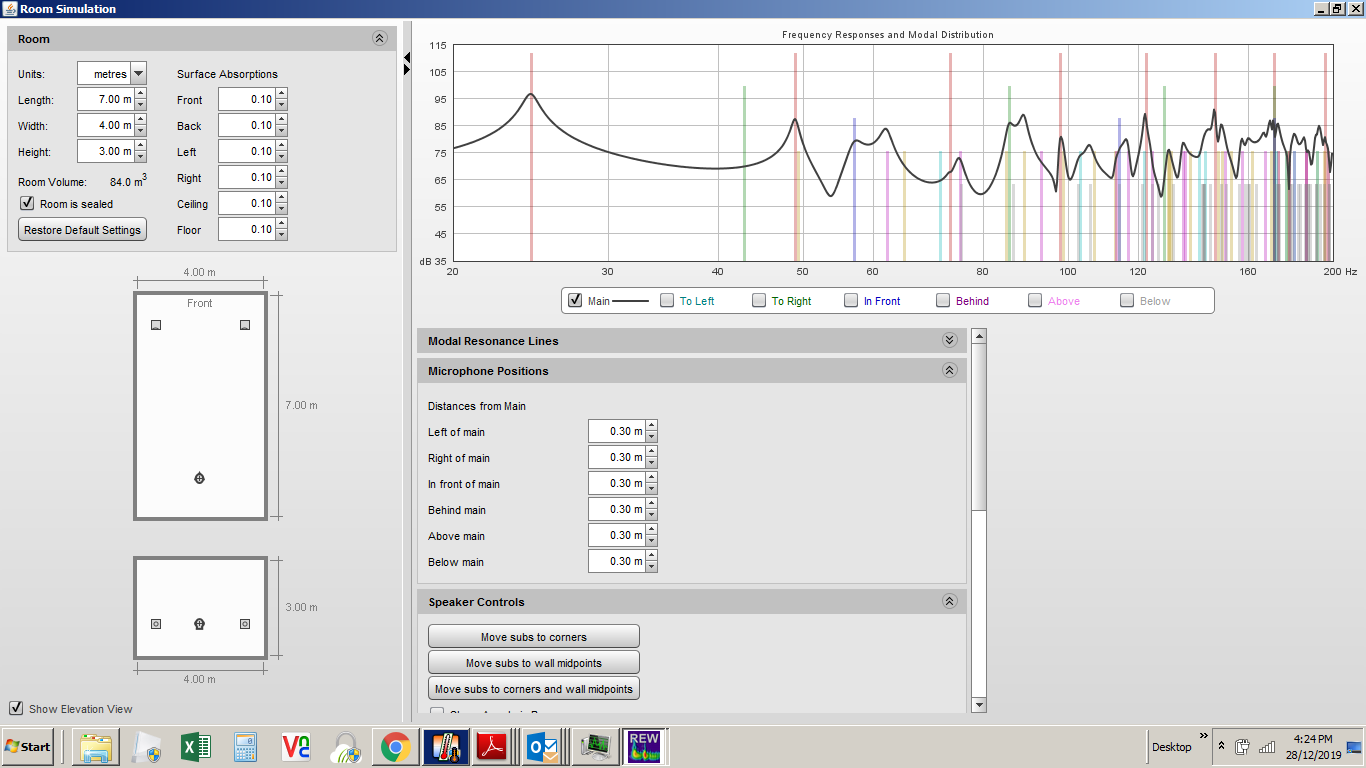Expand the Modal Resonance Lines section
This screenshot has width=1366, height=768.
point(949,340)
